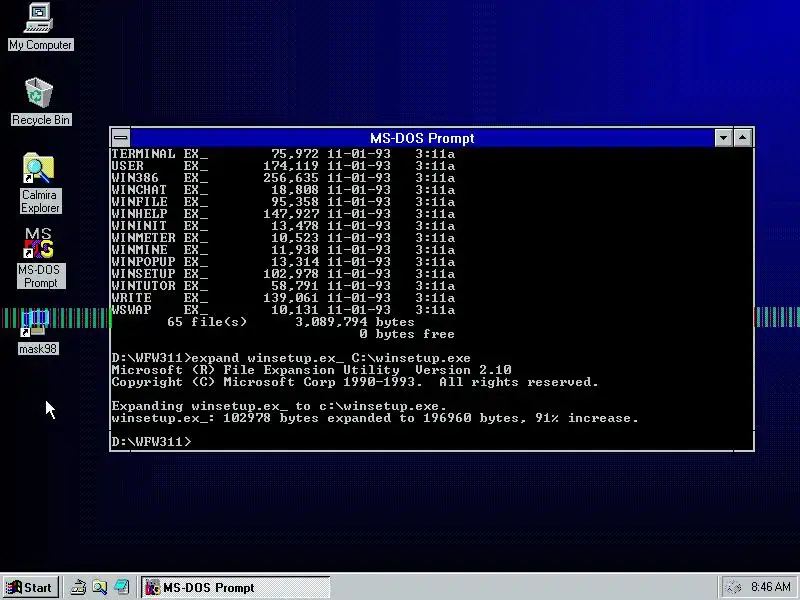Click the system tray icon beside the clock
Image resolution: width=800 pixels, height=600 pixels.
click(x=733, y=587)
